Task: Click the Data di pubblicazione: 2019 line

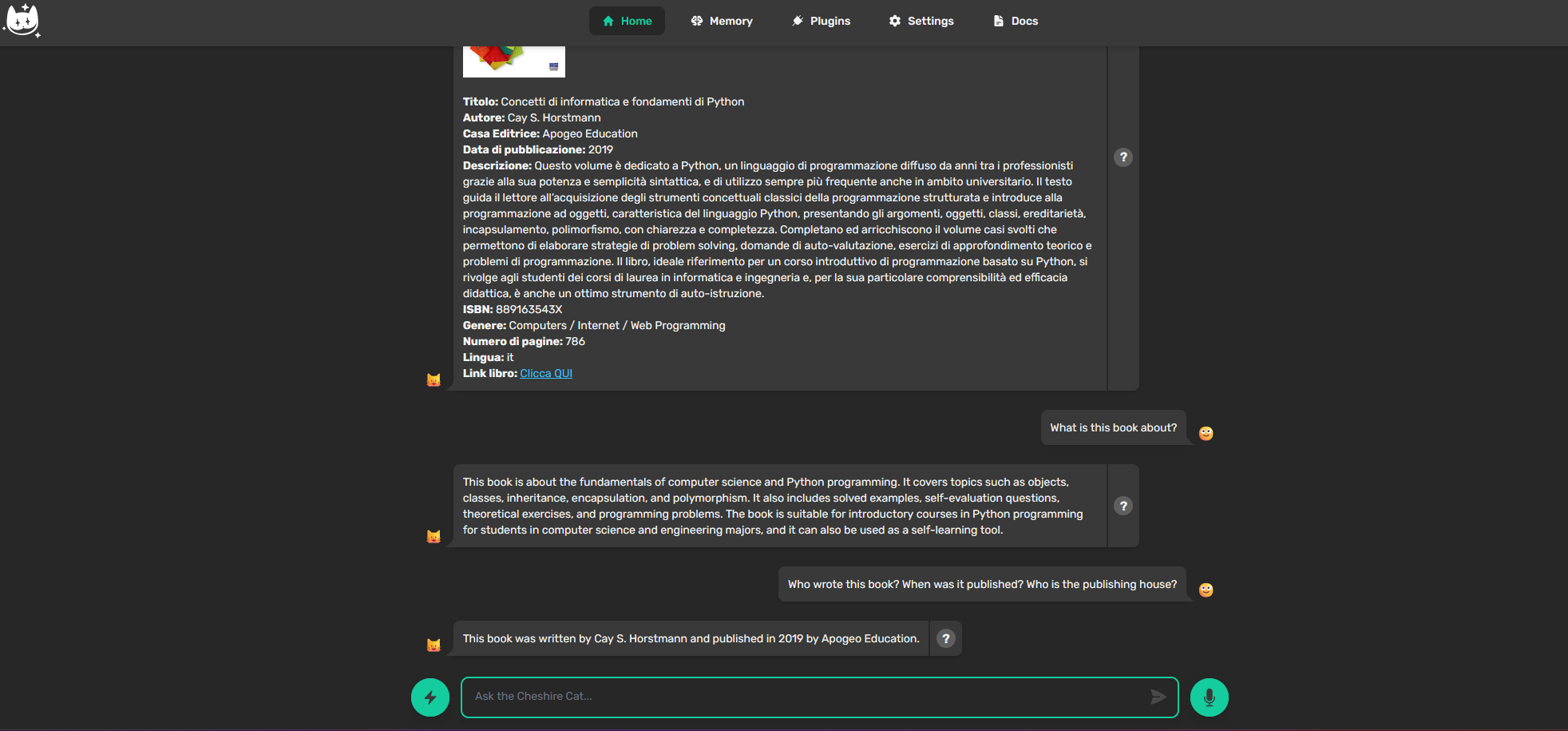Action: tap(538, 149)
